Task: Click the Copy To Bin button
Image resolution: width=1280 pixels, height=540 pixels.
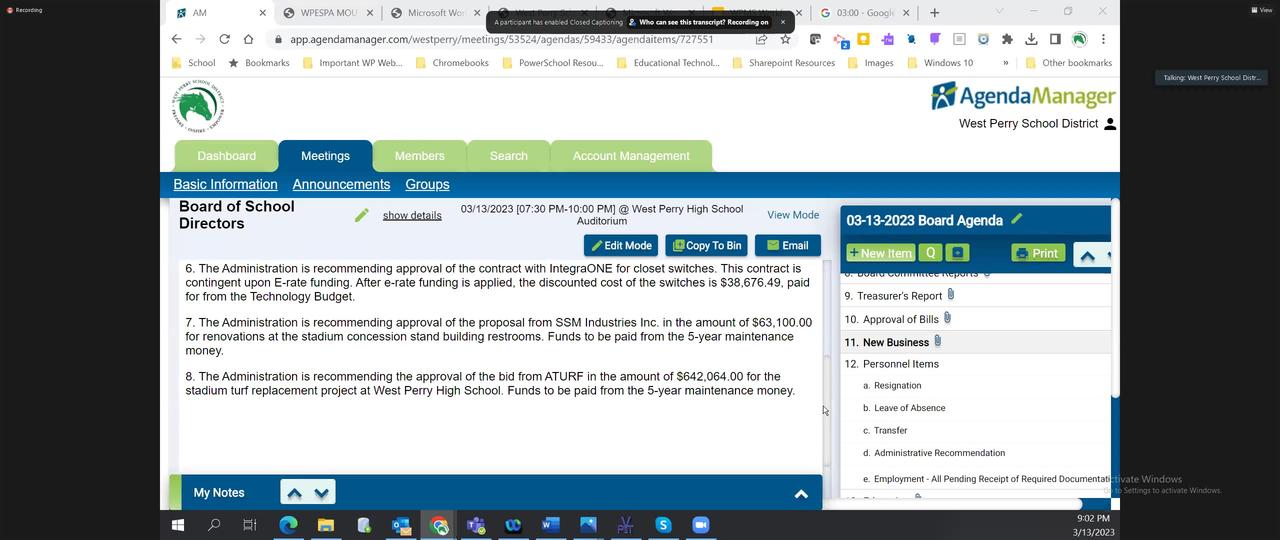Action: point(706,245)
